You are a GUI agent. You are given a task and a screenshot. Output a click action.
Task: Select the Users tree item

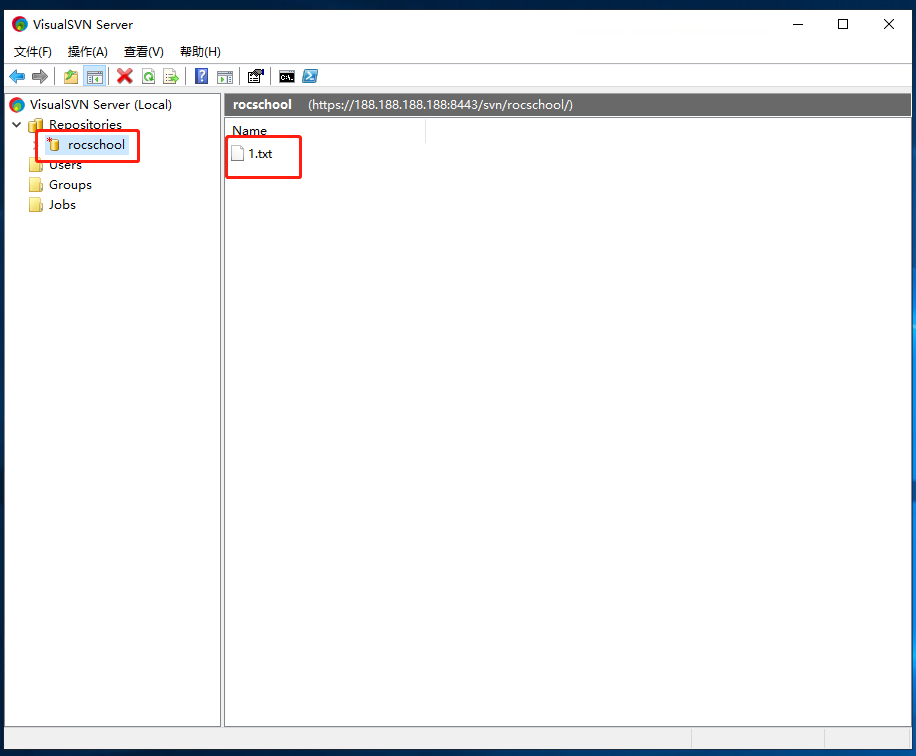[x=65, y=165]
